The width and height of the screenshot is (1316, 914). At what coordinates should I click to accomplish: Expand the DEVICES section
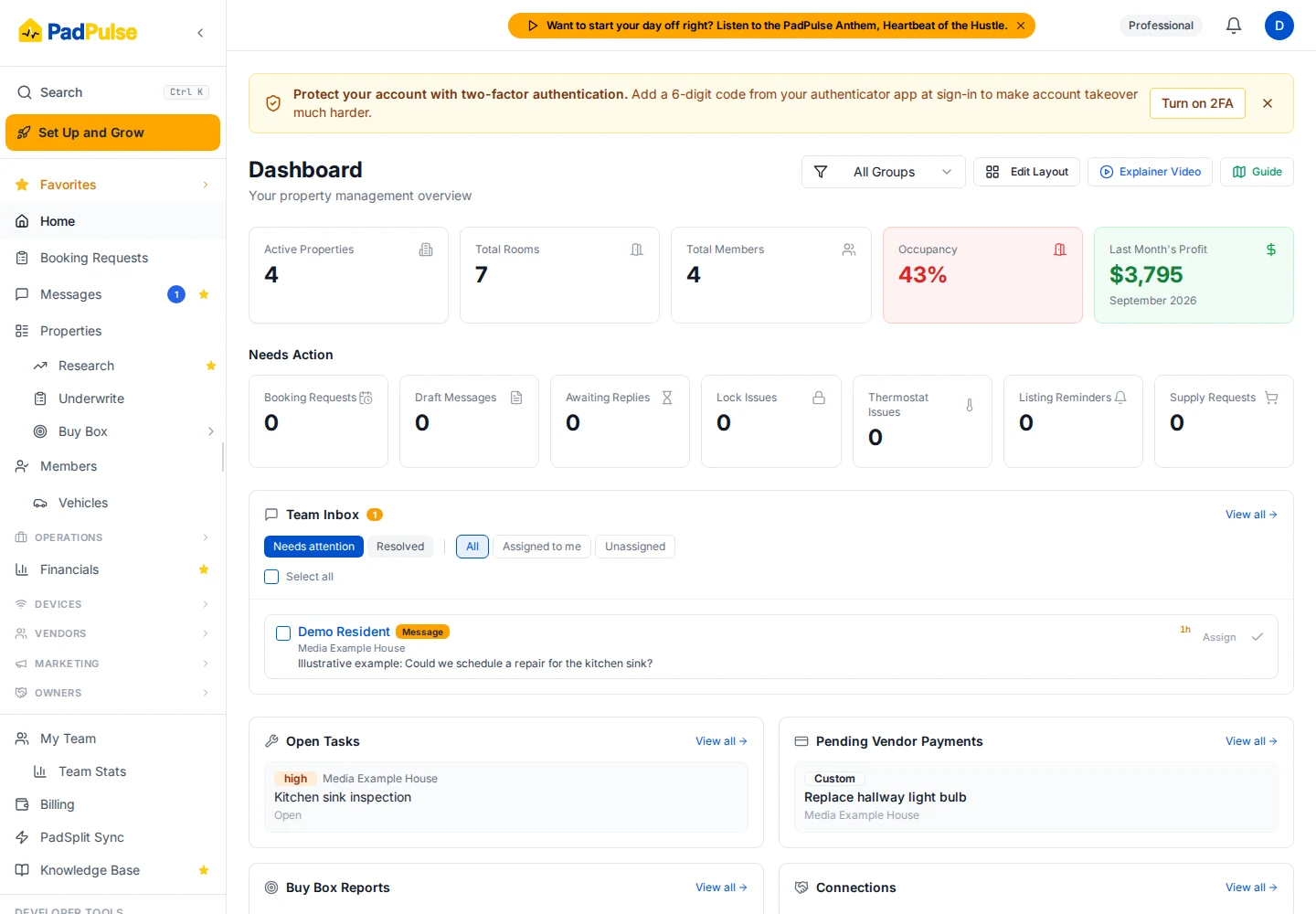point(205,604)
